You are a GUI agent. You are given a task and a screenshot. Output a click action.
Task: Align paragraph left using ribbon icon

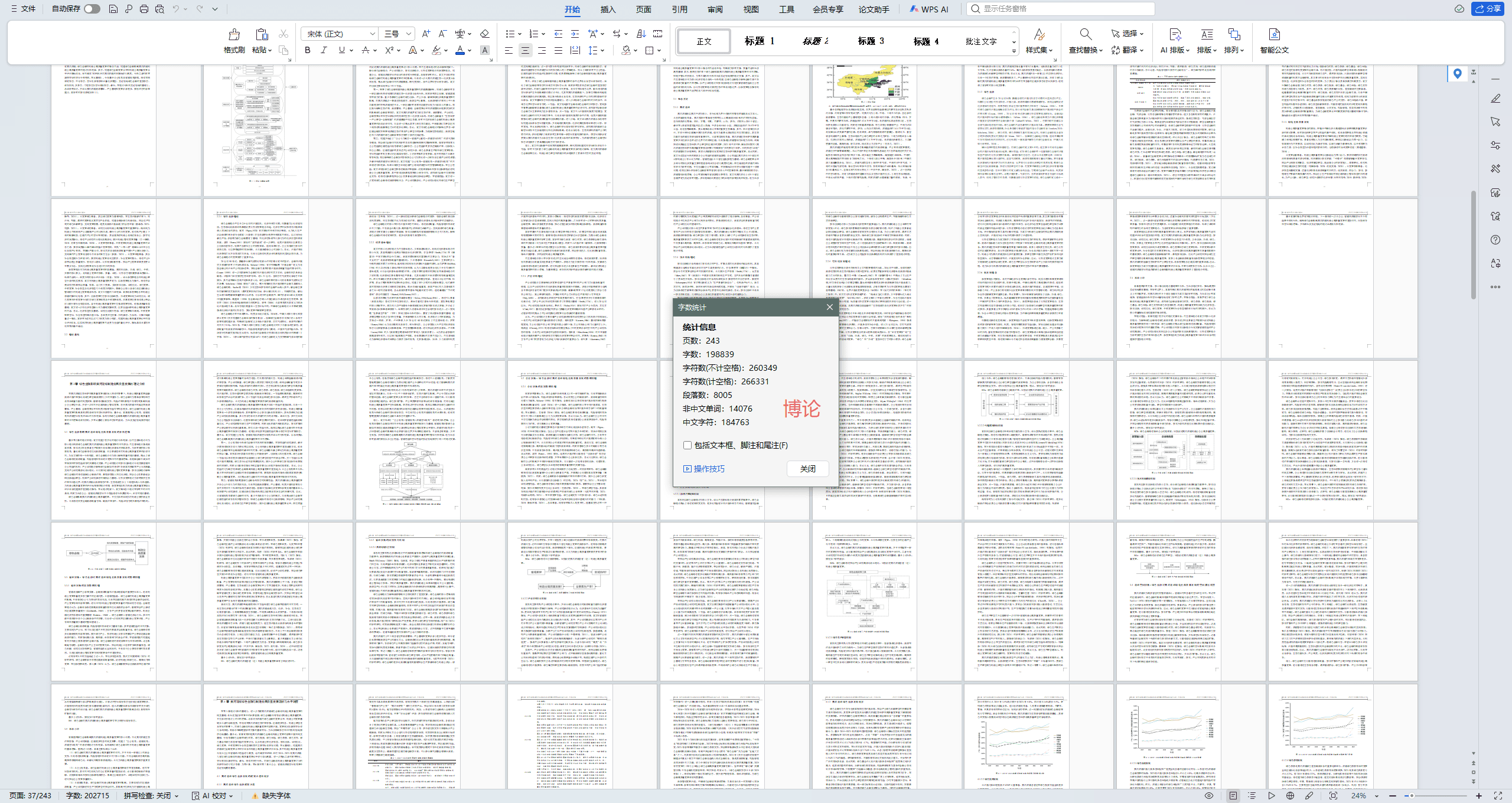click(509, 50)
